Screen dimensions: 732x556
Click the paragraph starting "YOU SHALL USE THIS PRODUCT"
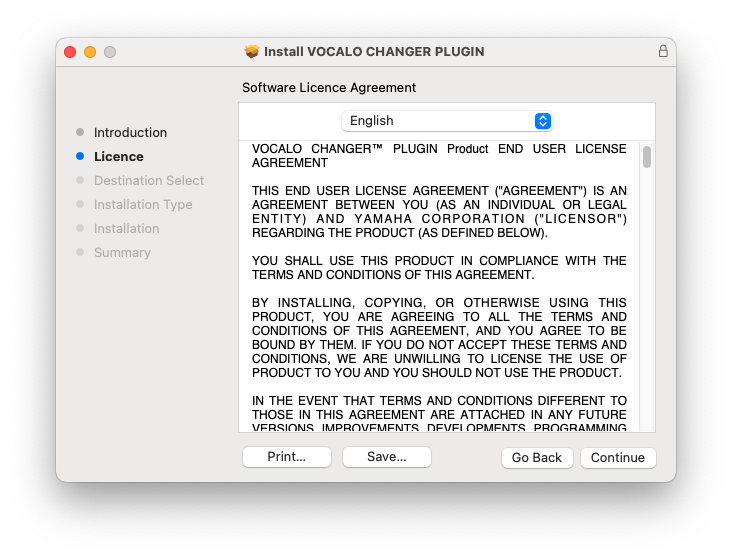(439, 267)
